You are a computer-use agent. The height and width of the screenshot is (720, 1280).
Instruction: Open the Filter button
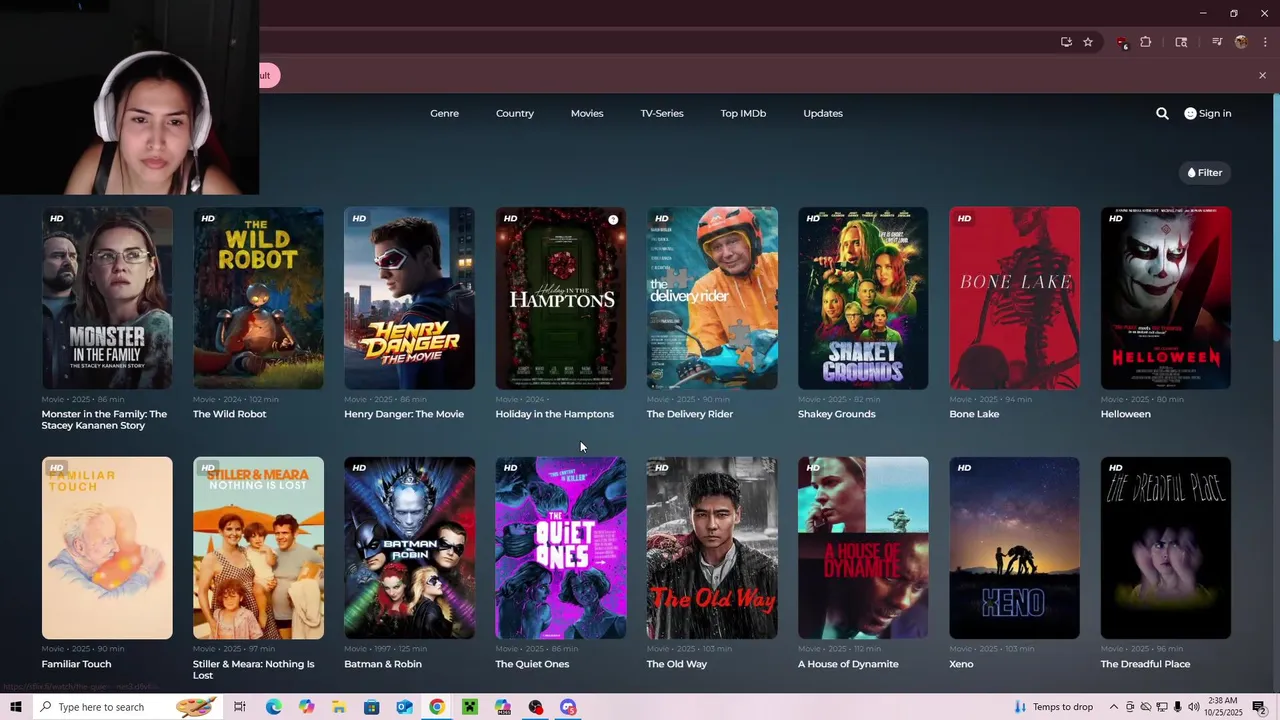[x=1204, y=172]
